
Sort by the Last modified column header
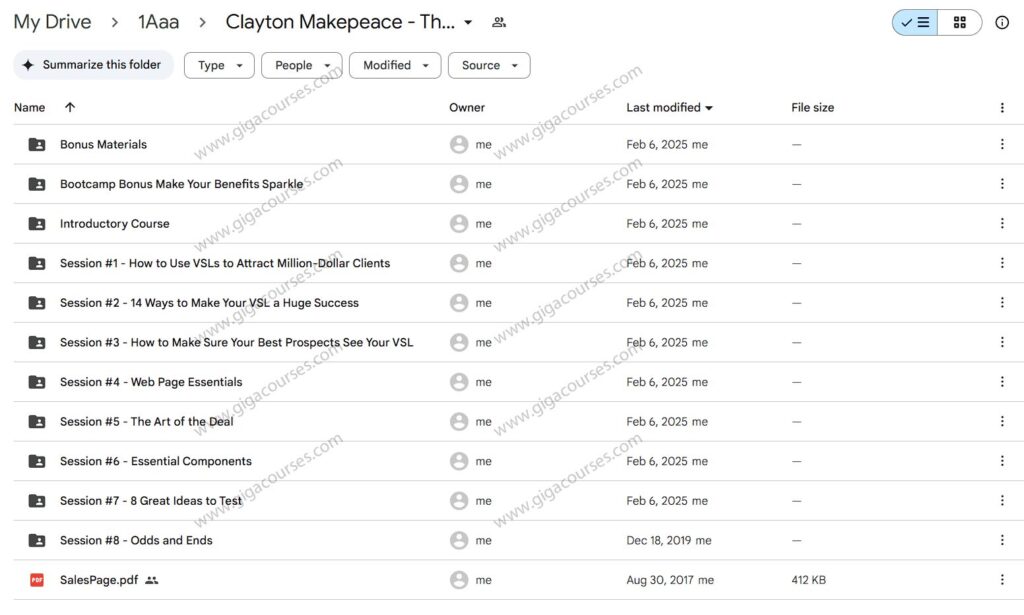[x=664, y=107]
